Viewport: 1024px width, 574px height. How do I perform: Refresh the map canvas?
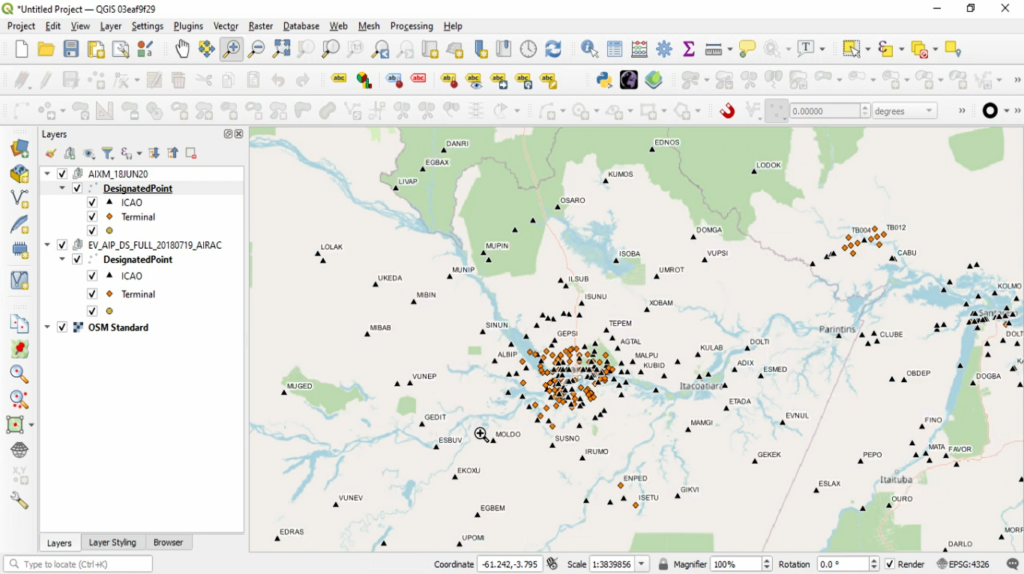[553, 49]
